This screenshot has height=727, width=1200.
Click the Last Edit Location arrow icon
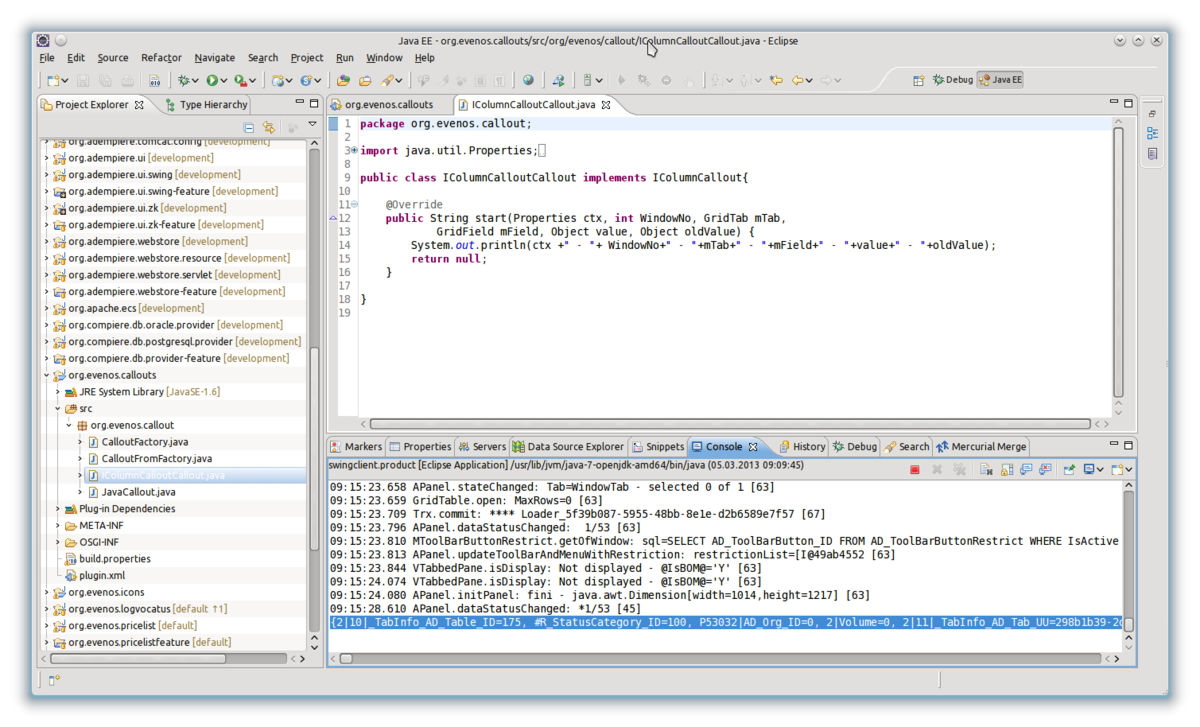pos(774,80)
